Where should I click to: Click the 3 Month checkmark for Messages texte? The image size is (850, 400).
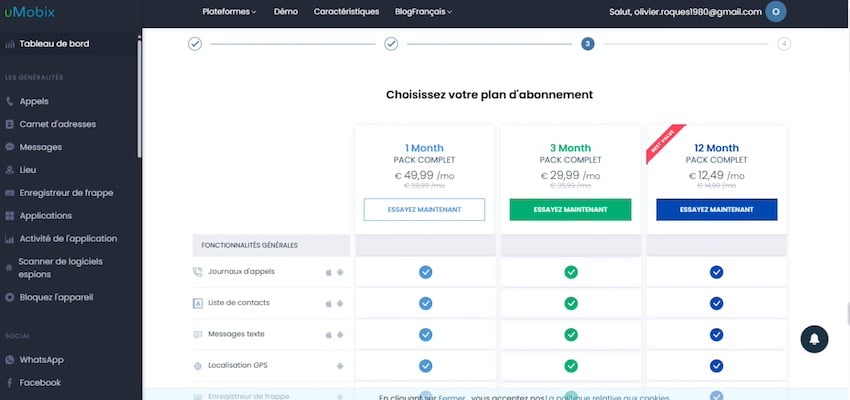click(x=571, y=335)
